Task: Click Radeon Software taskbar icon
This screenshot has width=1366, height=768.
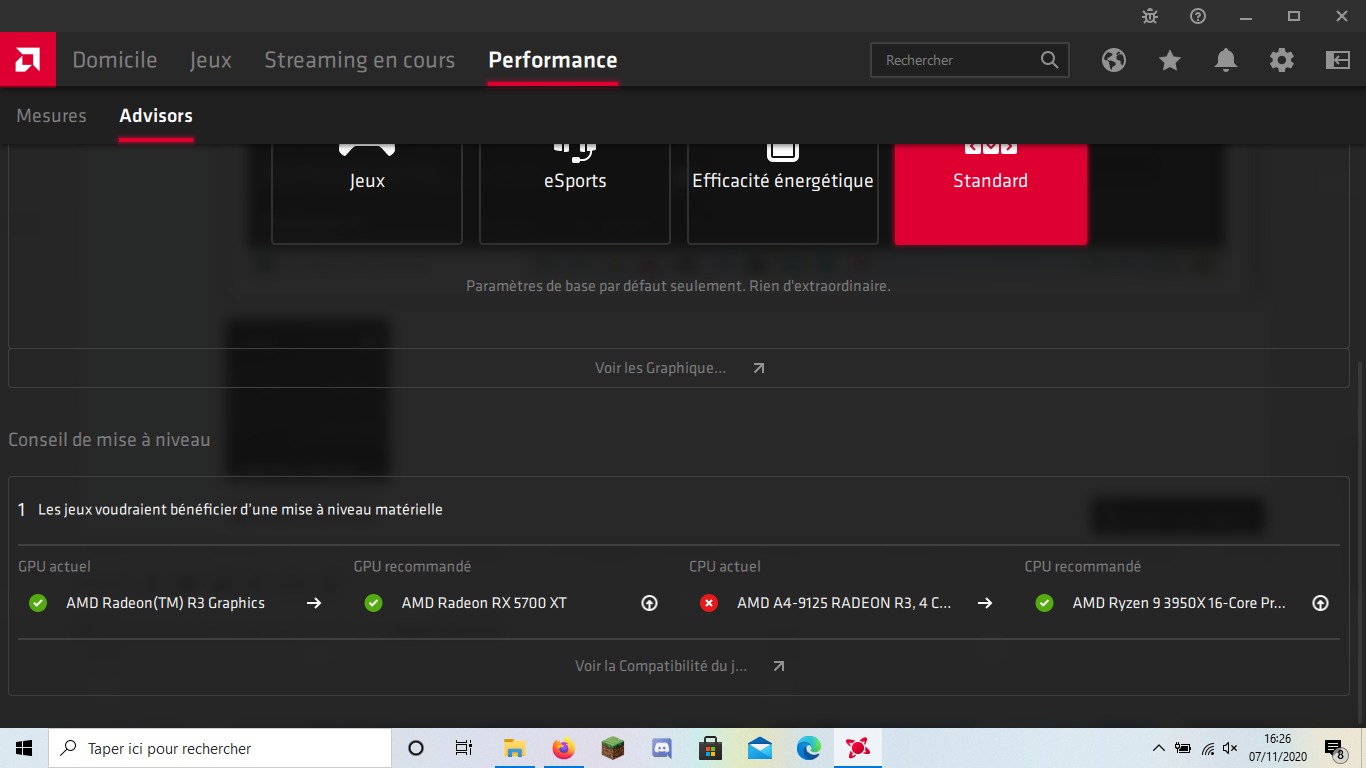Action: point(857,748)
